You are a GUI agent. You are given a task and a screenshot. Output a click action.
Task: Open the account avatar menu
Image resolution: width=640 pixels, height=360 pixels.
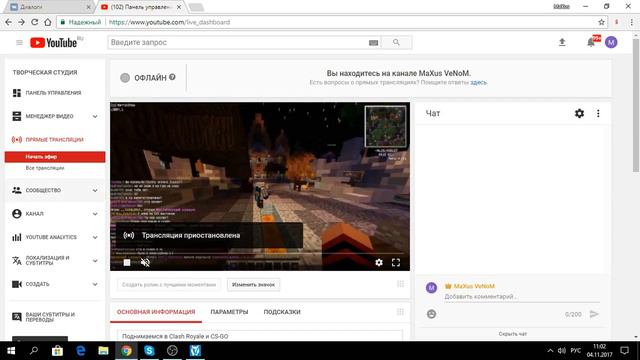pyautogui.click(x=611, y=42)
